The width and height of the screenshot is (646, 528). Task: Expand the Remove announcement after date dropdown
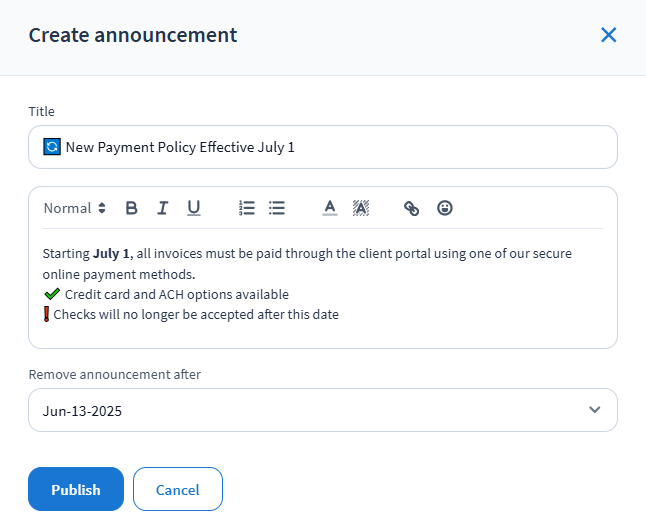click(322, 410)
